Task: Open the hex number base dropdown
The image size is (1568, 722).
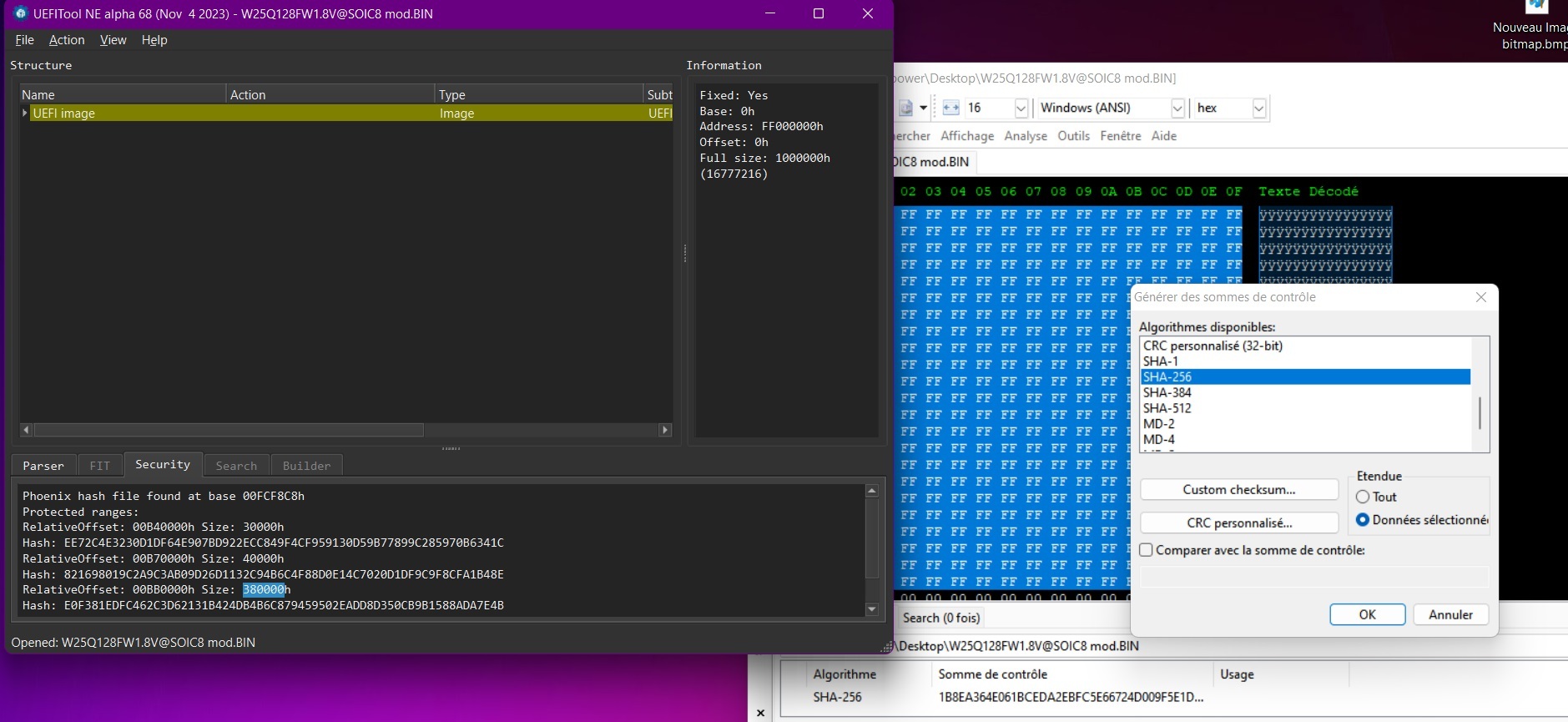Action: click(x=1258, y=109)
